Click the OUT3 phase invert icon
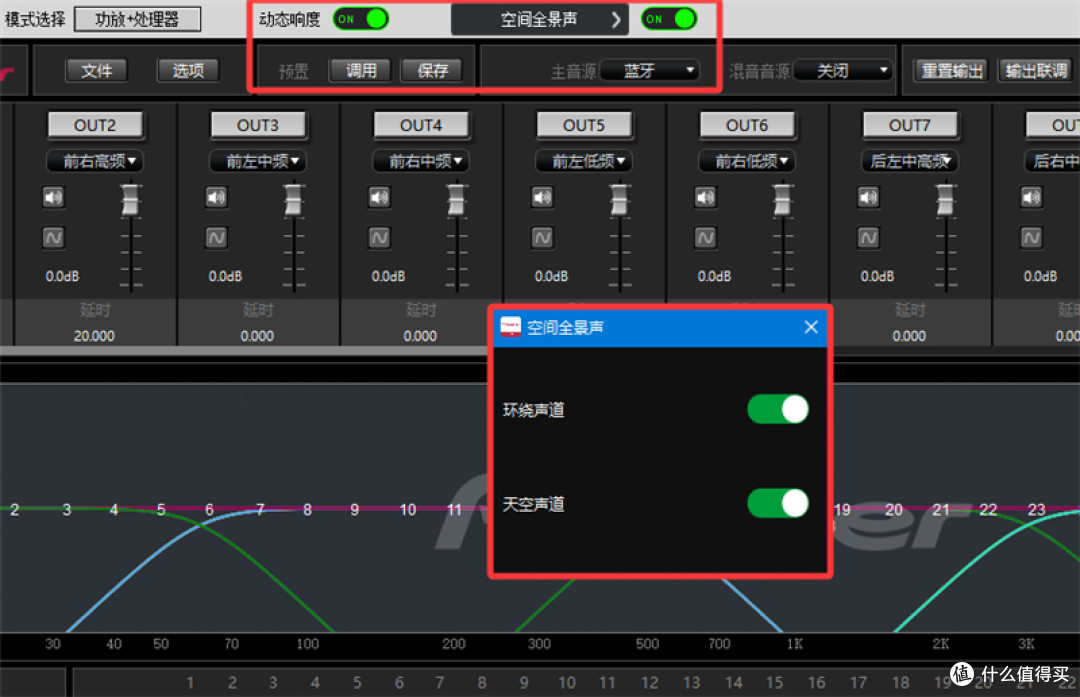 (216, 238)
